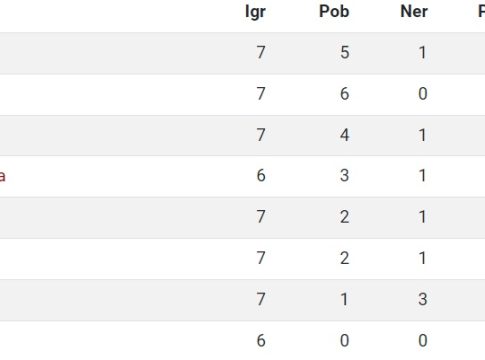Click the Ner value 0 in the last row
The image size is (485, 360).
pyautogui.click(x=423, y=341)
